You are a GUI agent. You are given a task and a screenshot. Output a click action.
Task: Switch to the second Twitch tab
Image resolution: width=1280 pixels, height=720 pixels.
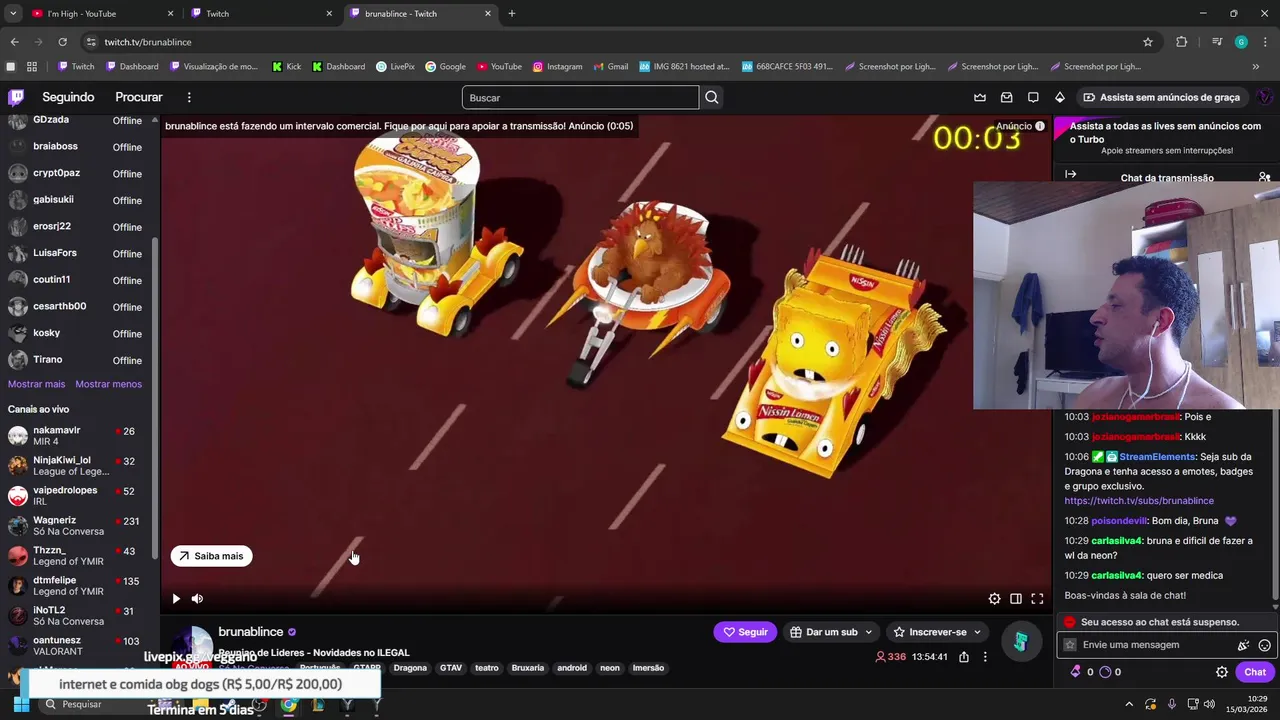point(261,13)
